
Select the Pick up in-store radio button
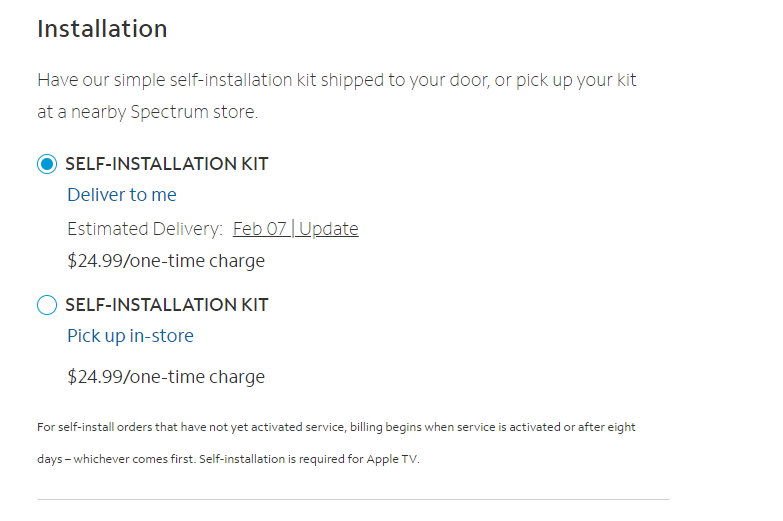(x=47, y=305)
